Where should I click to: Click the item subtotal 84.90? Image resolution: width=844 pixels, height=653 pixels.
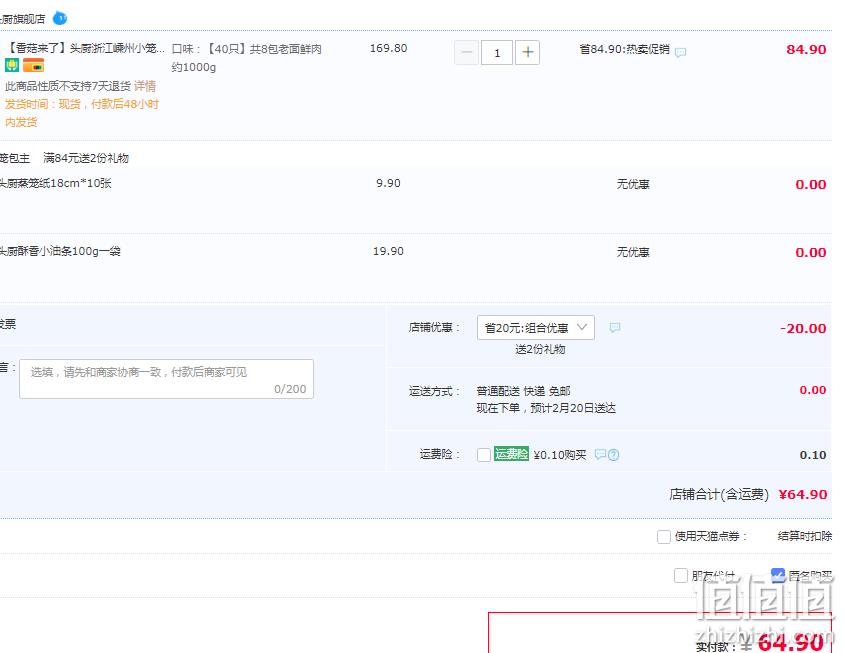point(806,50)
